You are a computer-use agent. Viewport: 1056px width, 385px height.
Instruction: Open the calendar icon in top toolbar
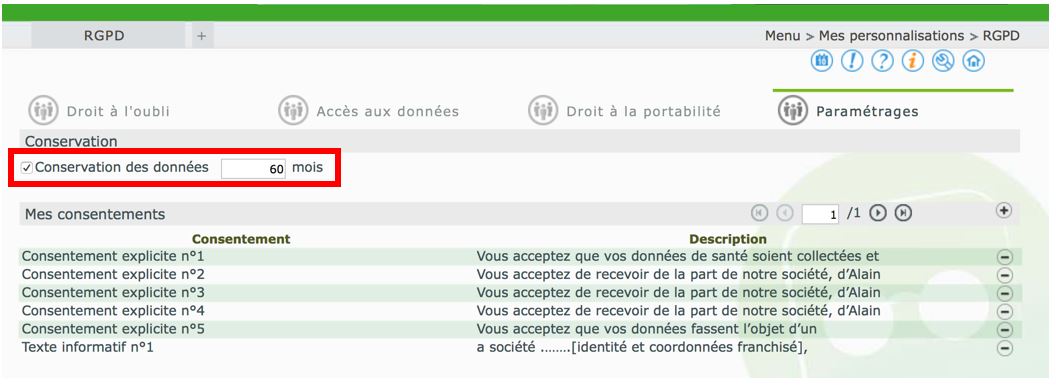[x=821, y=61]
